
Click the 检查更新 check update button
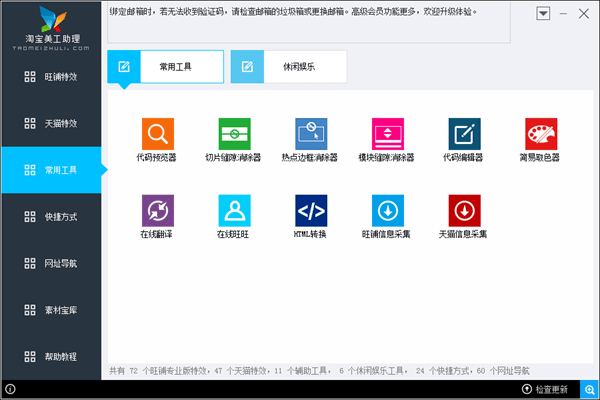point(544,389)
